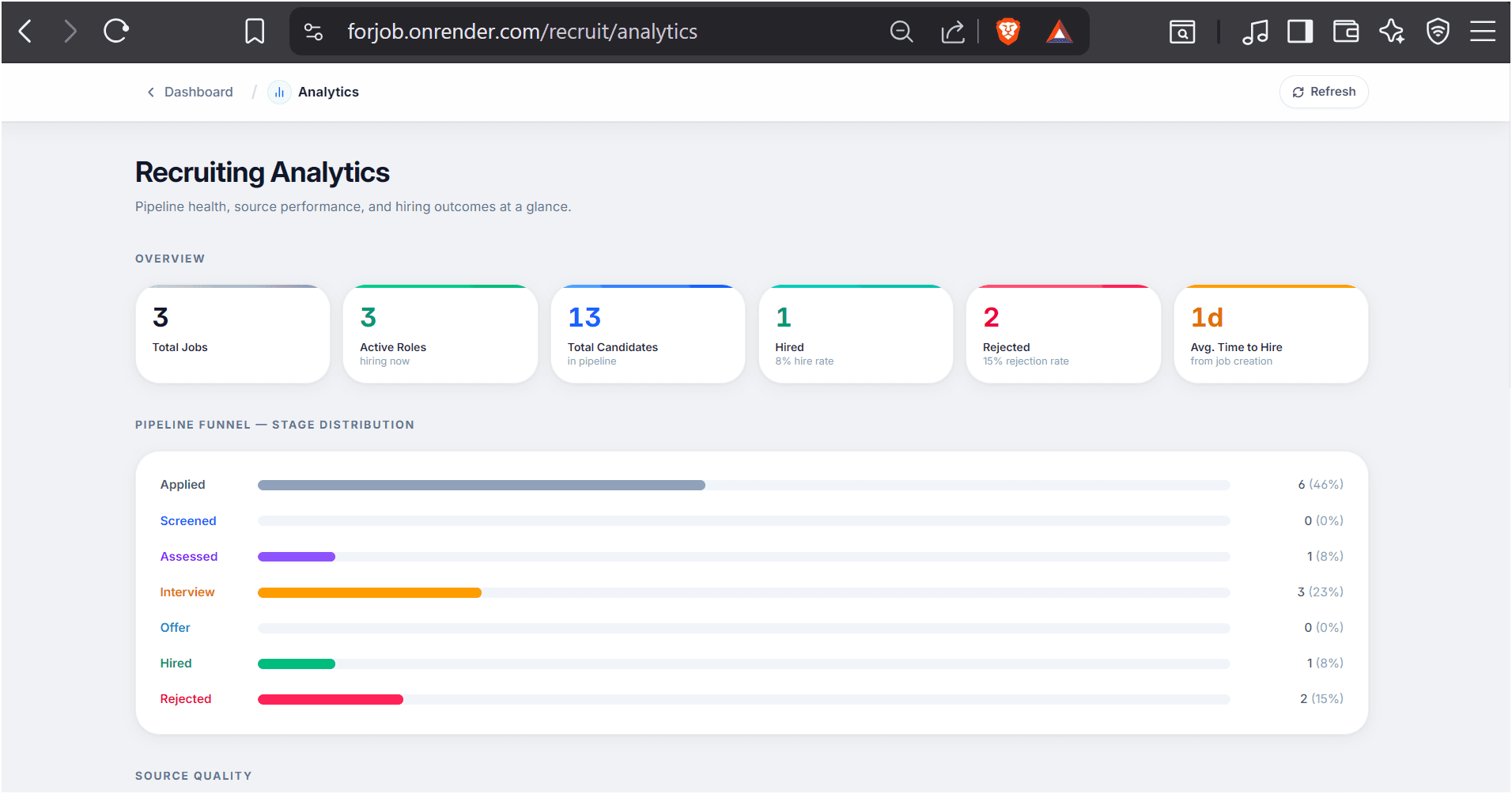
Task: Click the Screened stage label
Action: click(188, 521)
